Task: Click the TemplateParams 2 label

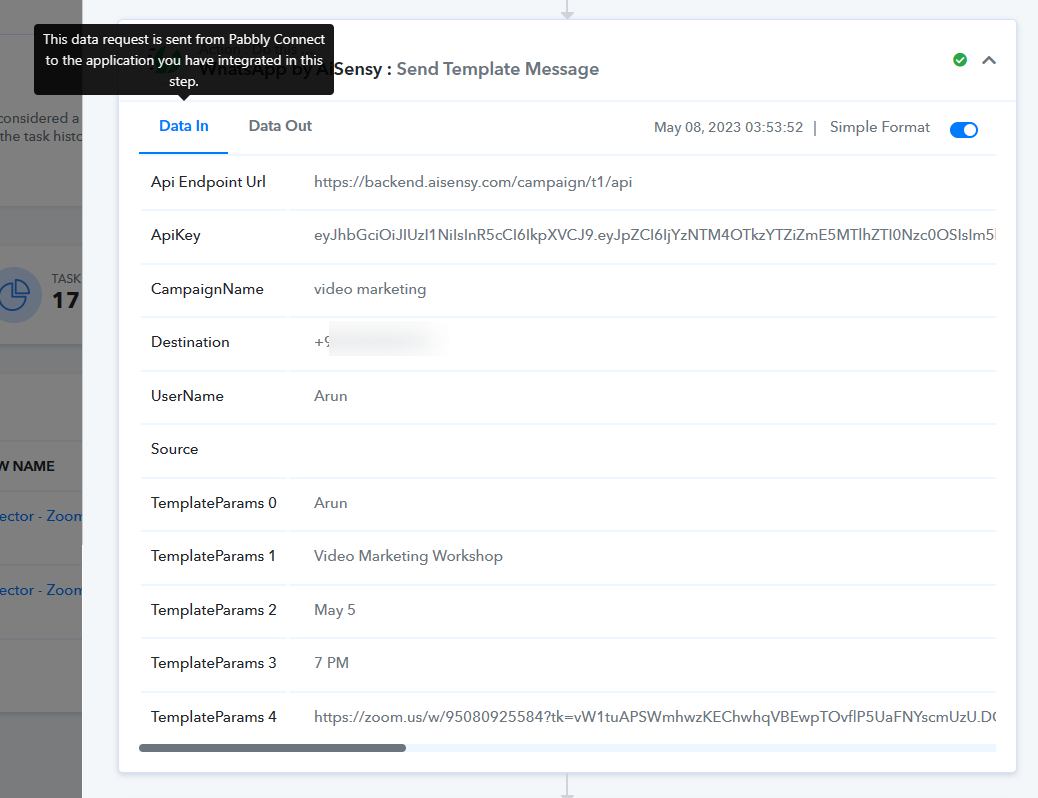Action: (213, 610)
